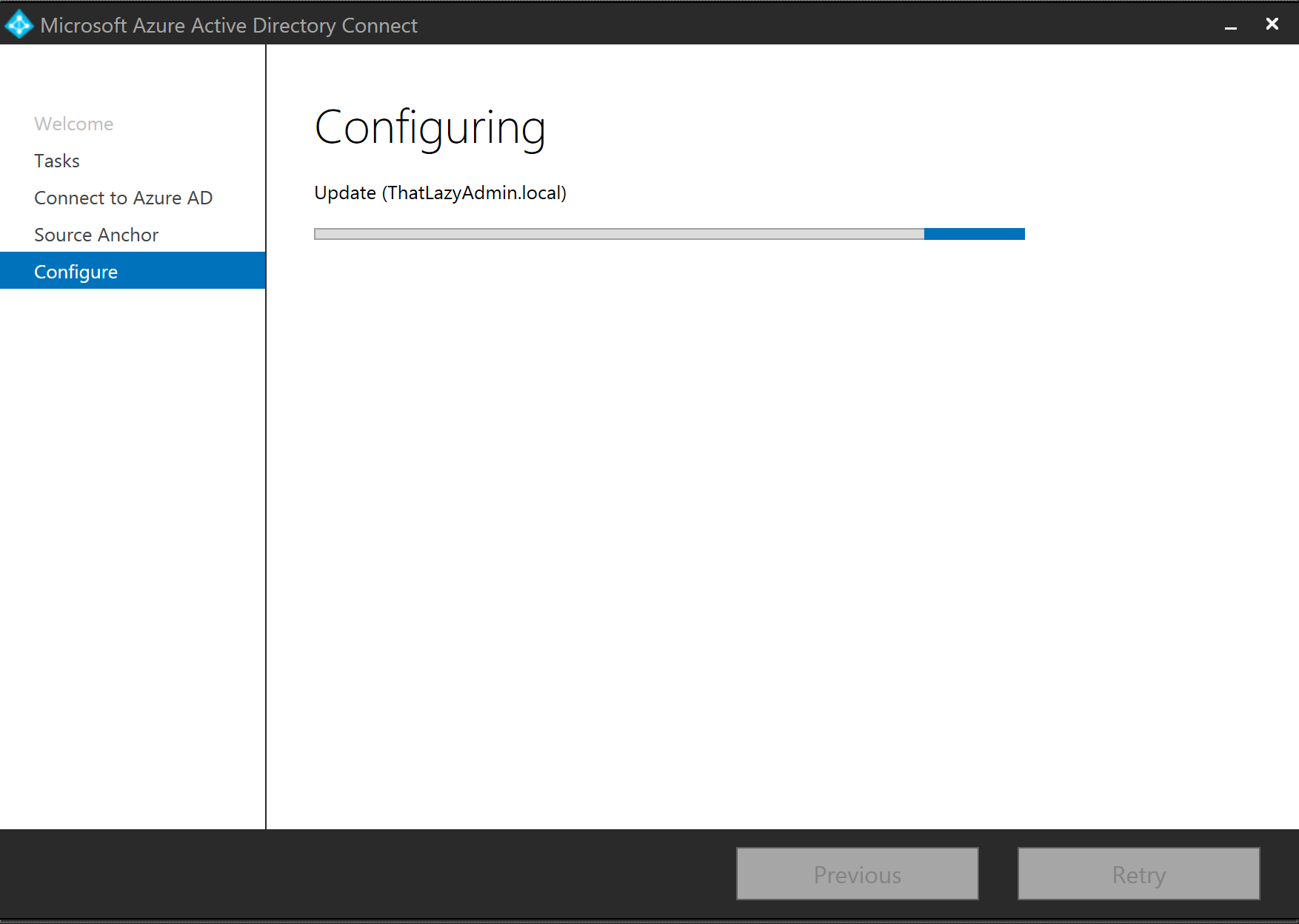
Task: Switch to the Source Anchor step
Action: click(x=96, y=235)
